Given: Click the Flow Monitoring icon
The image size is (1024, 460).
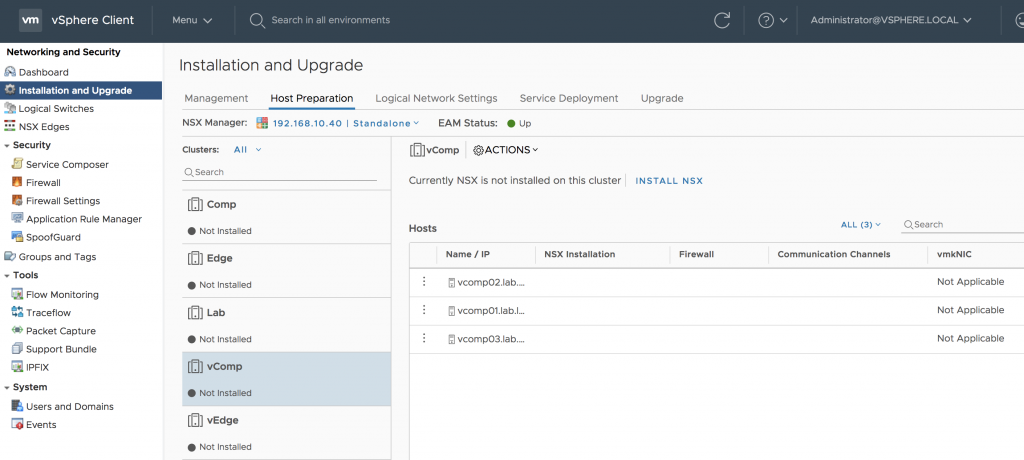Looking at the screenshot, I should click(18, 295).
